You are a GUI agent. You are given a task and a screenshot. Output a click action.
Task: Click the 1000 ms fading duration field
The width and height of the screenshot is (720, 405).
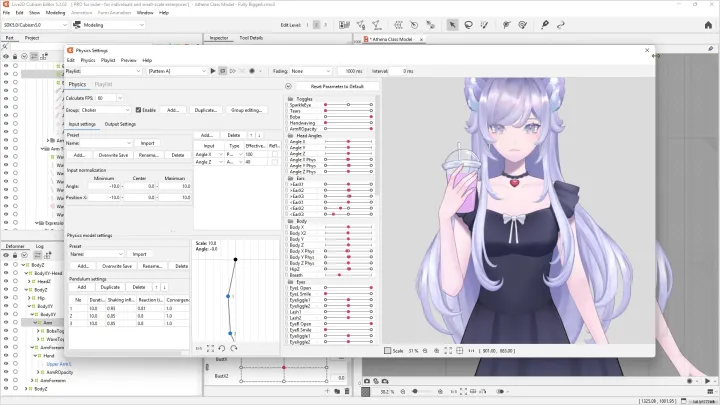[350, 71]
